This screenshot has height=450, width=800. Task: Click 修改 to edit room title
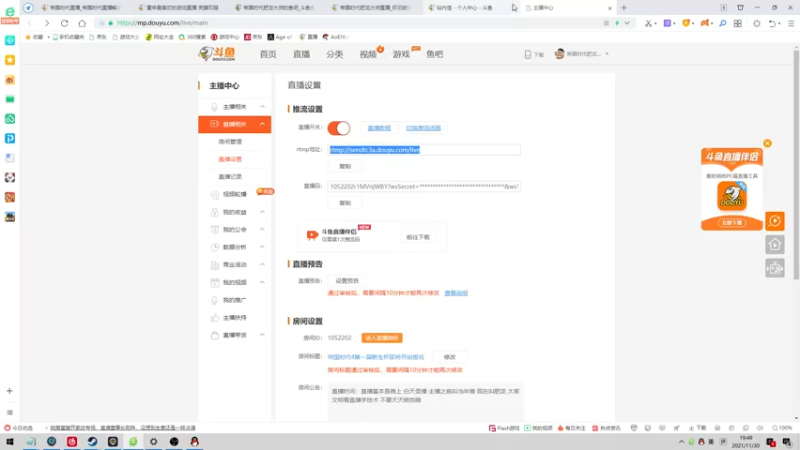tap(449, 357)
